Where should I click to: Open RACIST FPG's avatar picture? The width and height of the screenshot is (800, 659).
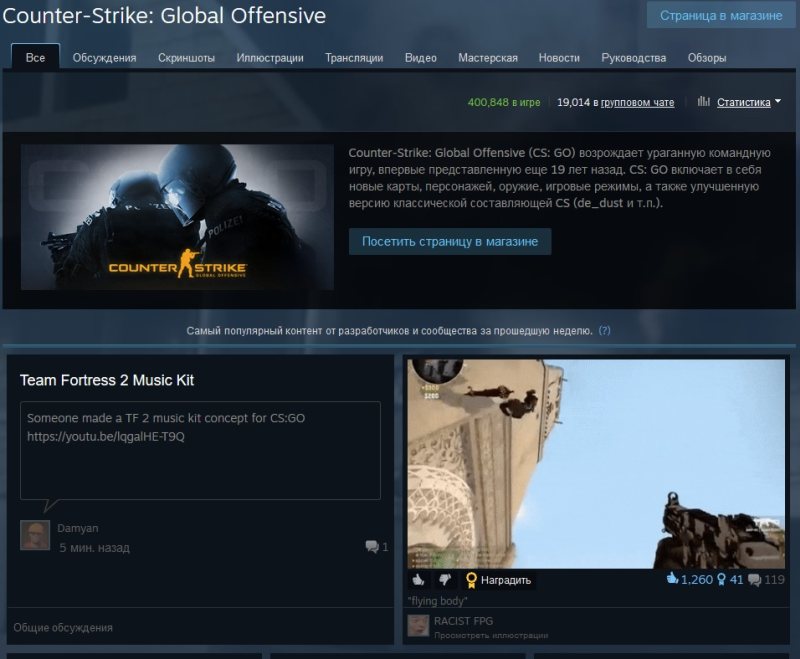point(418,626)
